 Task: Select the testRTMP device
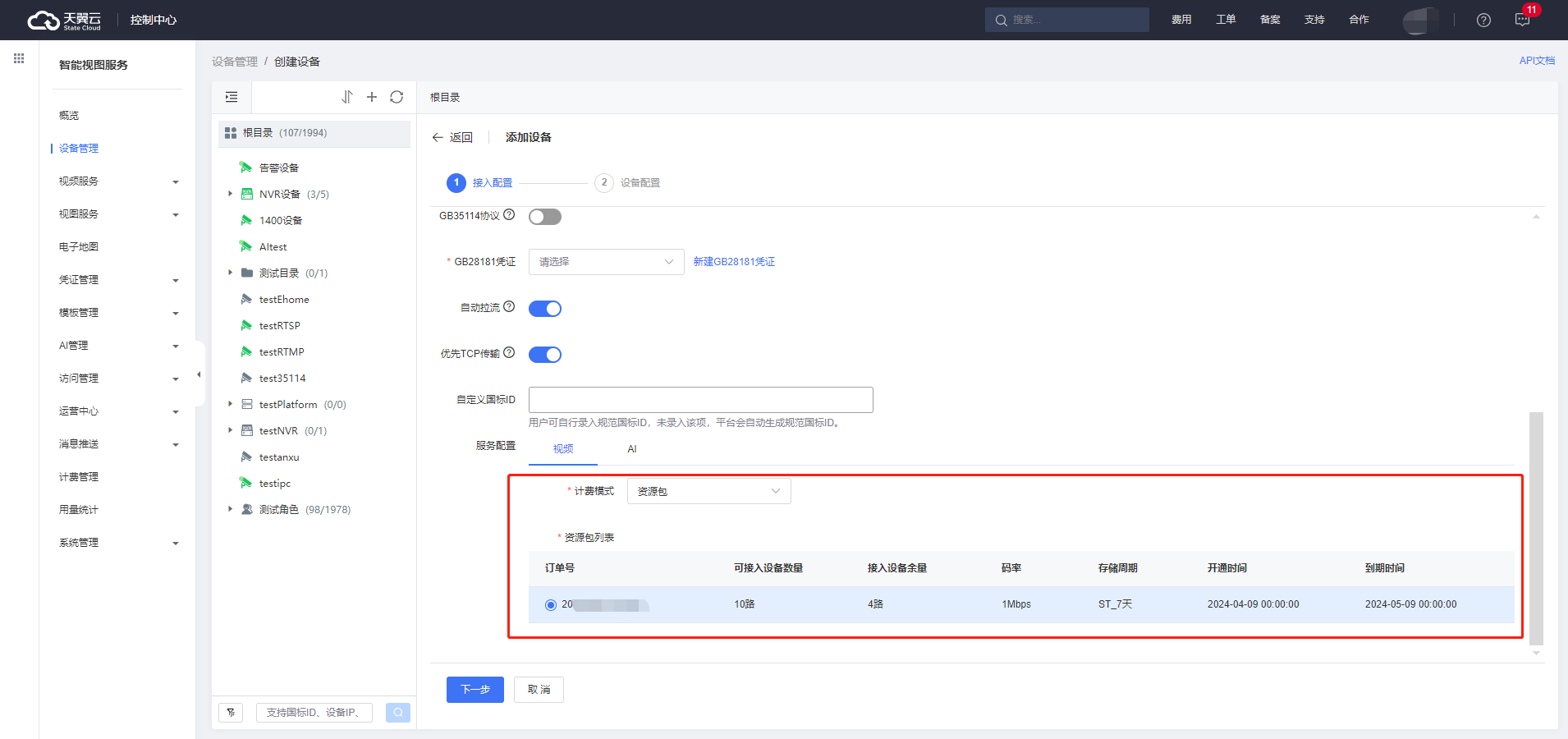coord(282,351)
